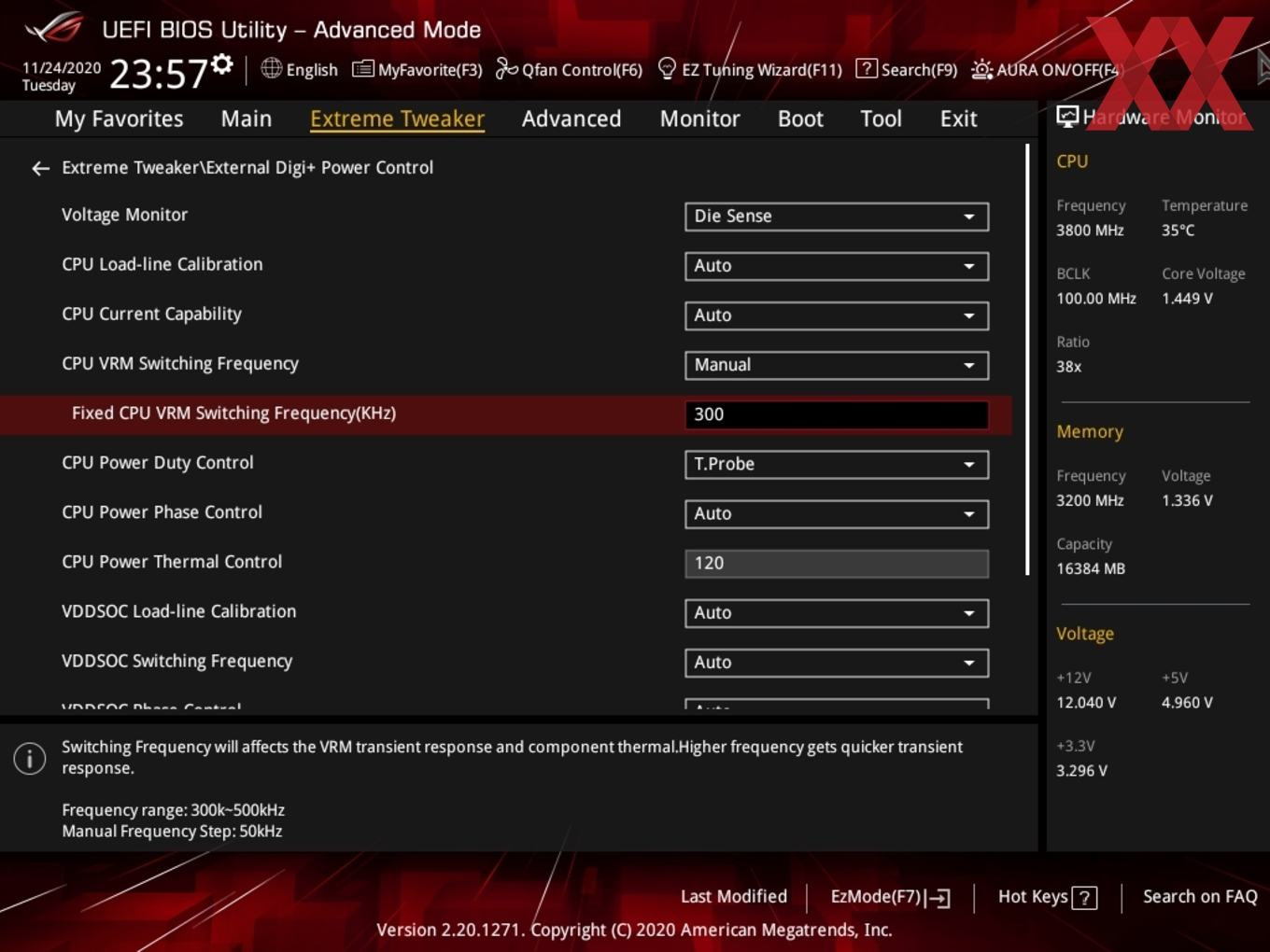Click Last Modified

point(734,896)
